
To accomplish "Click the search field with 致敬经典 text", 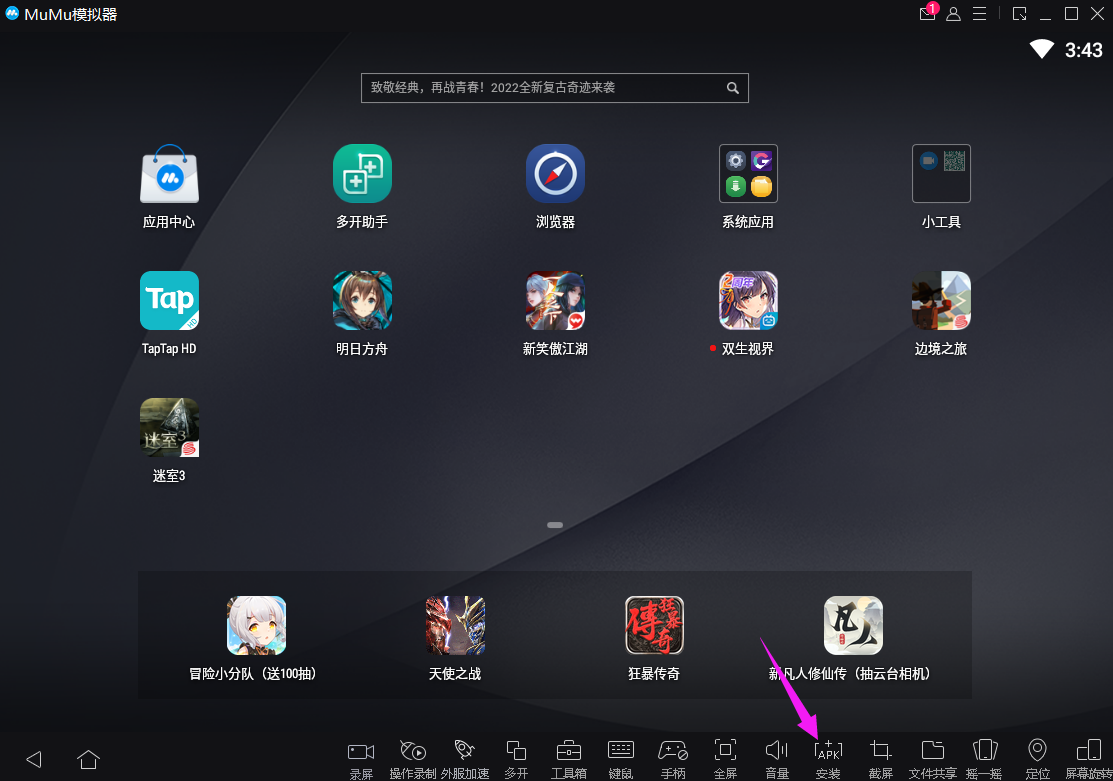I will (554, 88).
